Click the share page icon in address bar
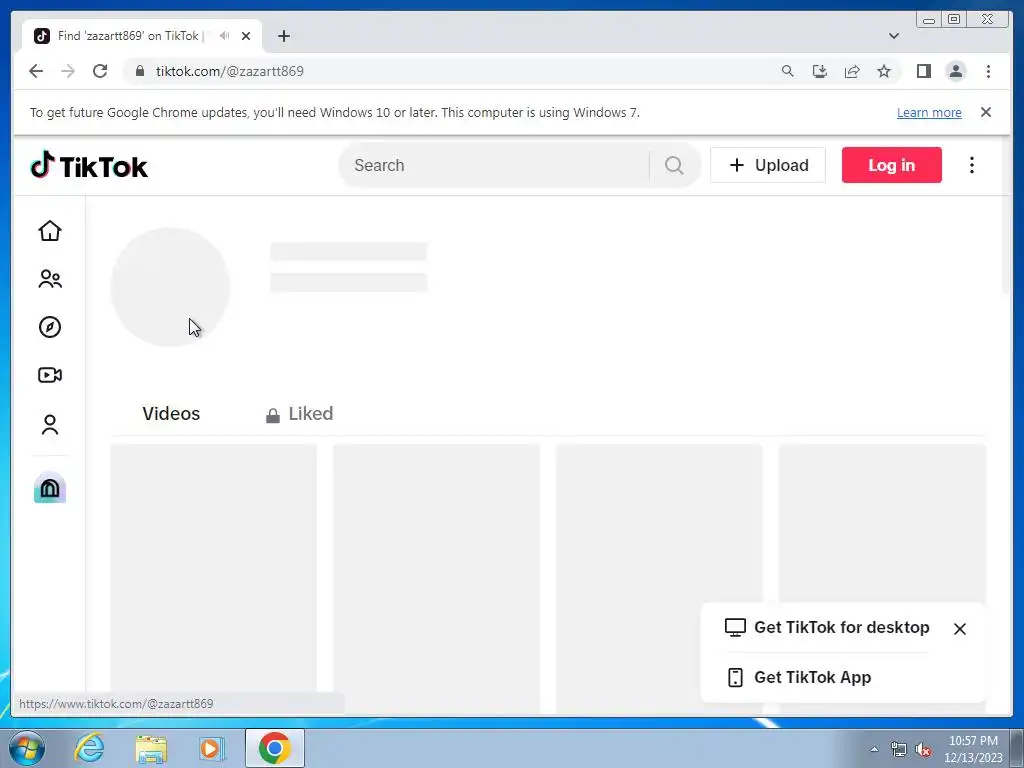 pyautogui.click(x=852, y=71)
